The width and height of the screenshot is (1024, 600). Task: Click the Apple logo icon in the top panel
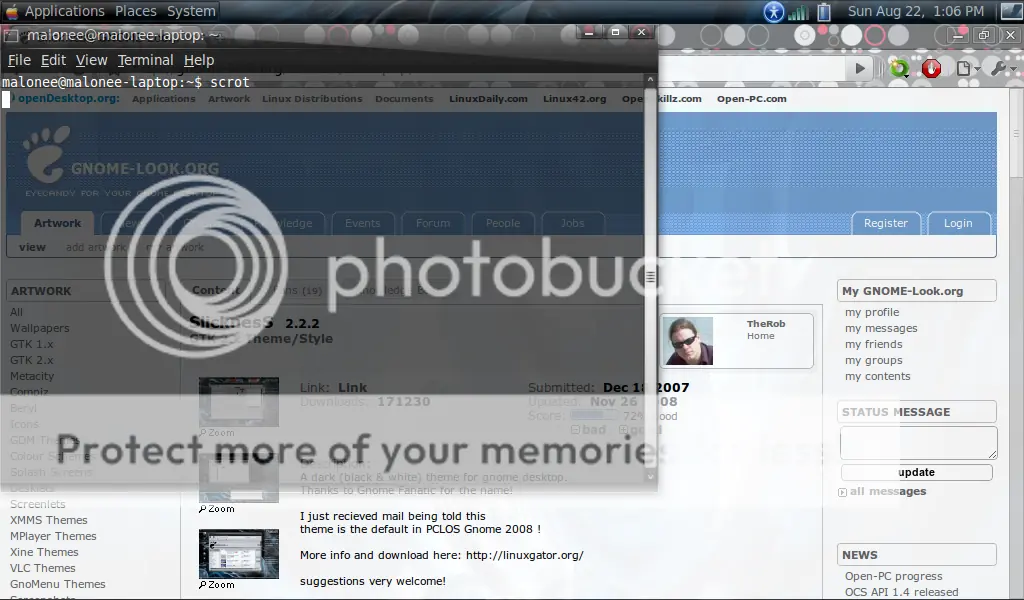pos(10,11)
